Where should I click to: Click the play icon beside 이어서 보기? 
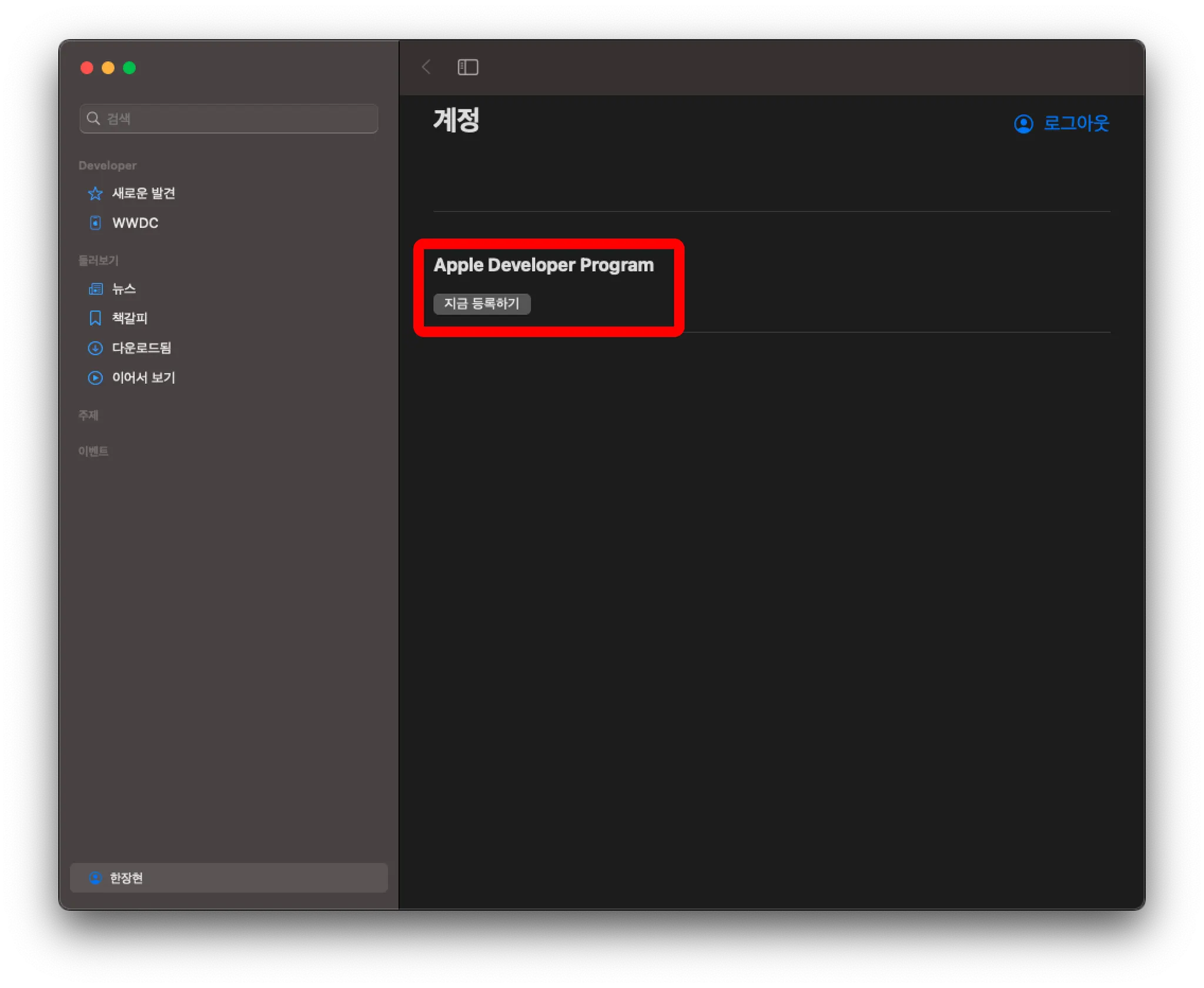click(95, 378)
